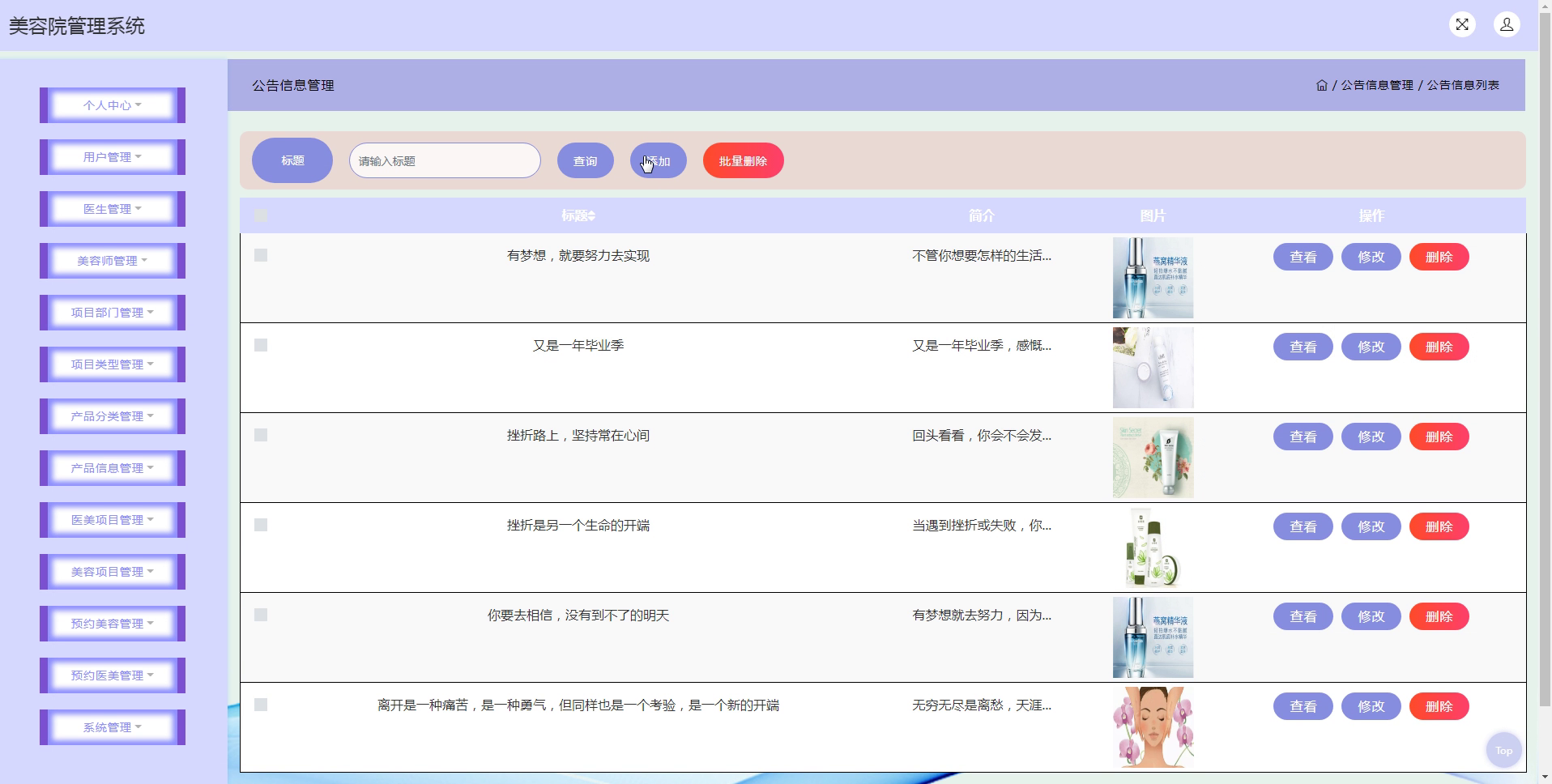The height and width of the screenshot is (784, 1552).
Task: Open the 预约医美管理 sidebar menu
Action: [x=113, y=675]
